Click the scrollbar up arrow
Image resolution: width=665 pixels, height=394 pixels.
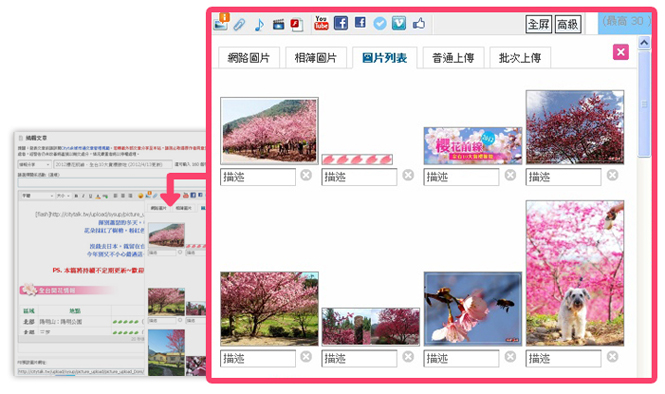point(644,42)
